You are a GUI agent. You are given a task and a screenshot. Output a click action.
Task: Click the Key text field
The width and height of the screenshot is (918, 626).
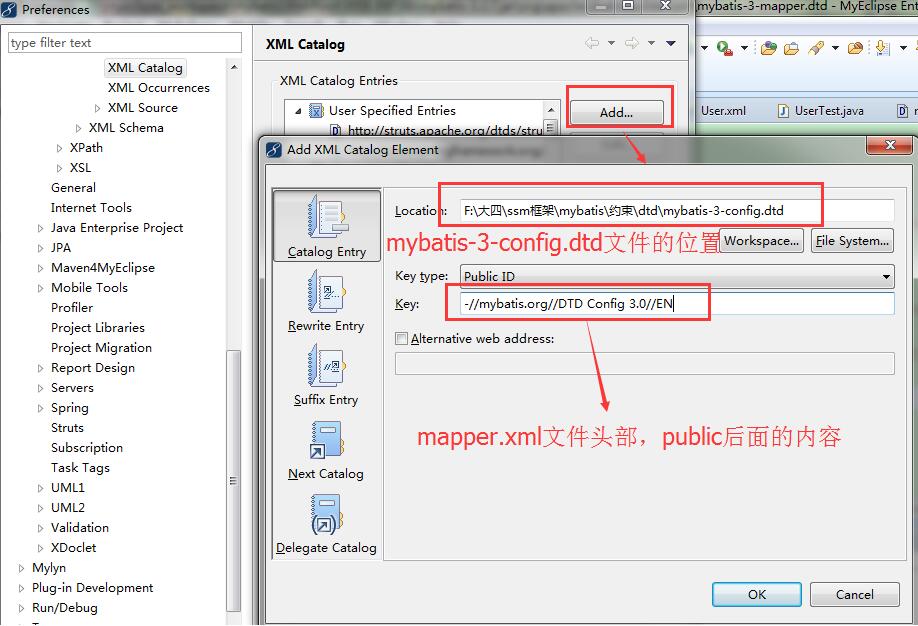(677, 303)
